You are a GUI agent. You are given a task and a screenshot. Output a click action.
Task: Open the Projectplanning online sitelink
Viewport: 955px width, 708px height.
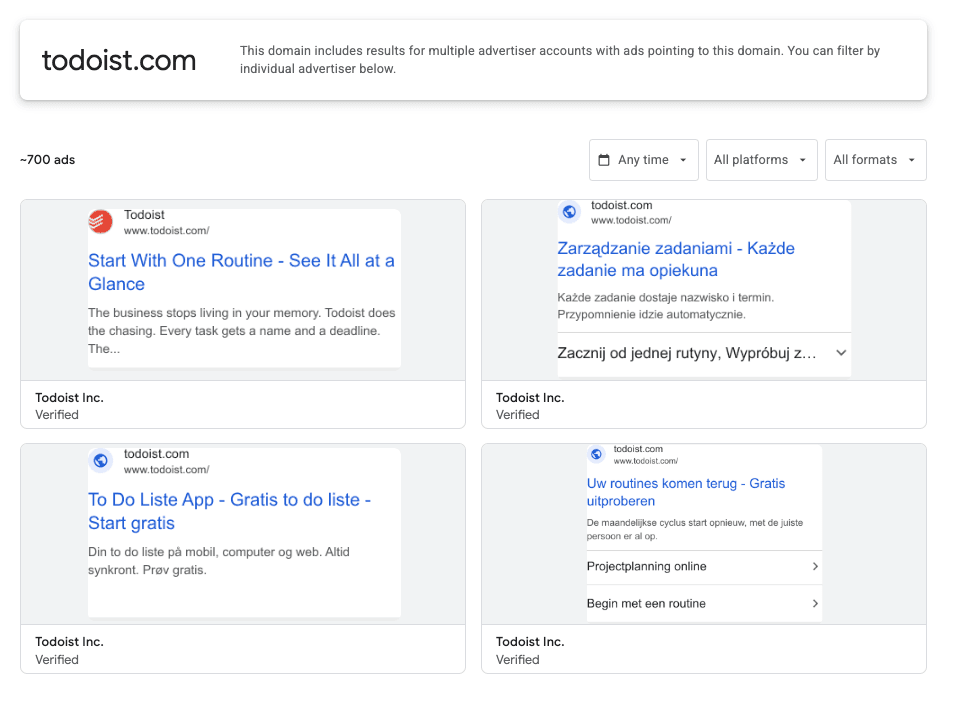[703, 567]
